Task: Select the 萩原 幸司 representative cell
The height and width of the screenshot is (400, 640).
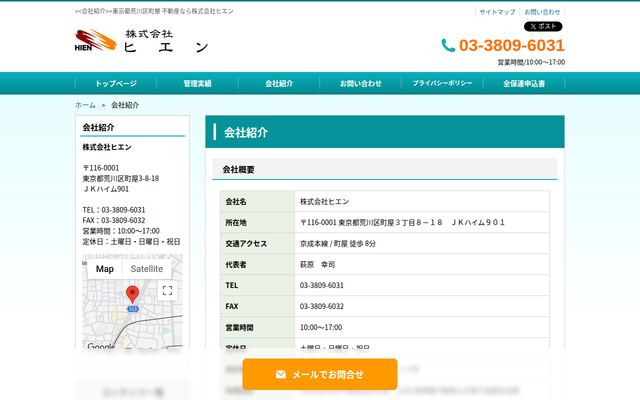Action: pyautogui.click(x=422, y=264)
